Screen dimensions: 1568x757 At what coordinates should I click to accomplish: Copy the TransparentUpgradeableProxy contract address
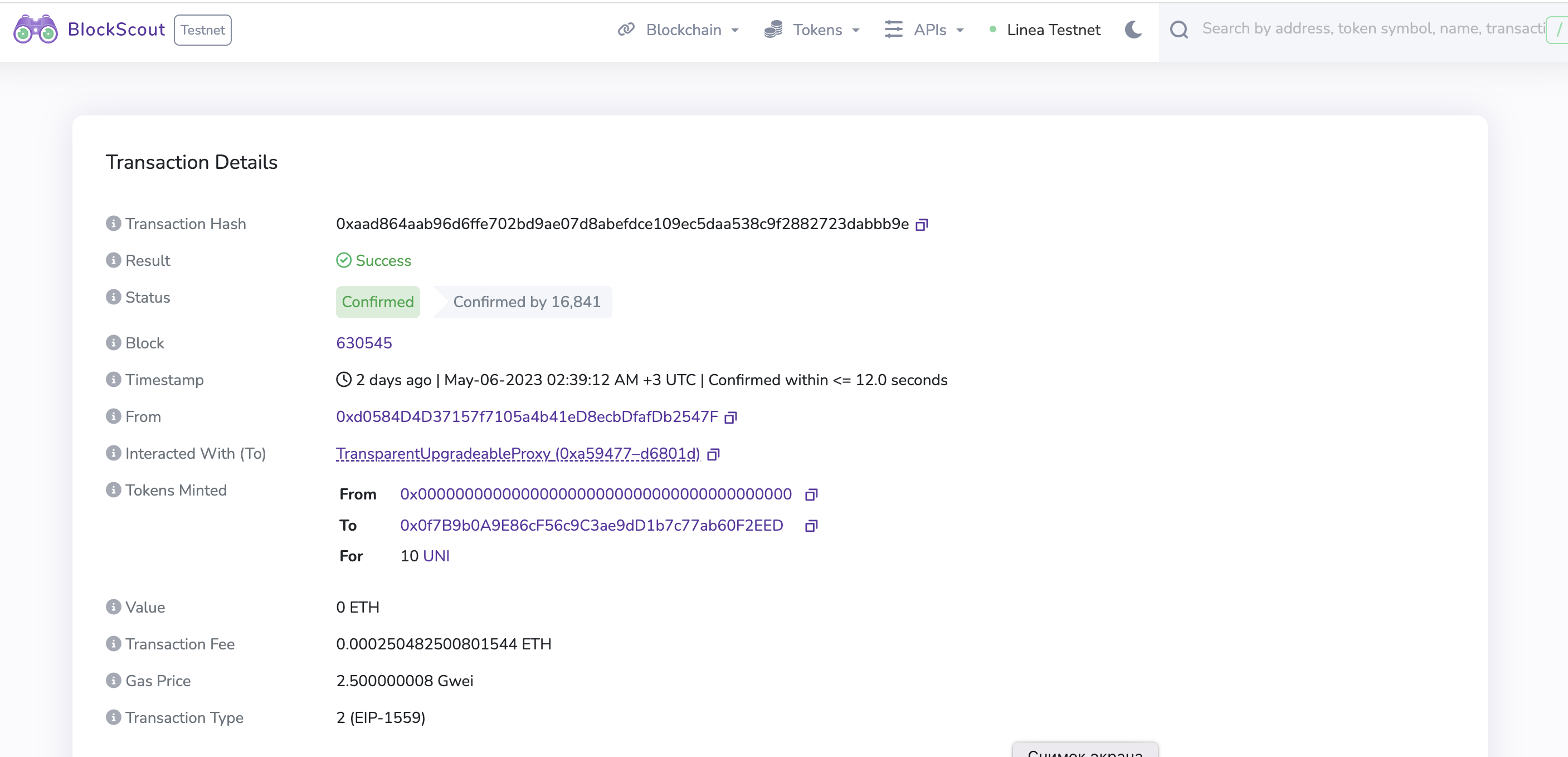pos(713,454)
